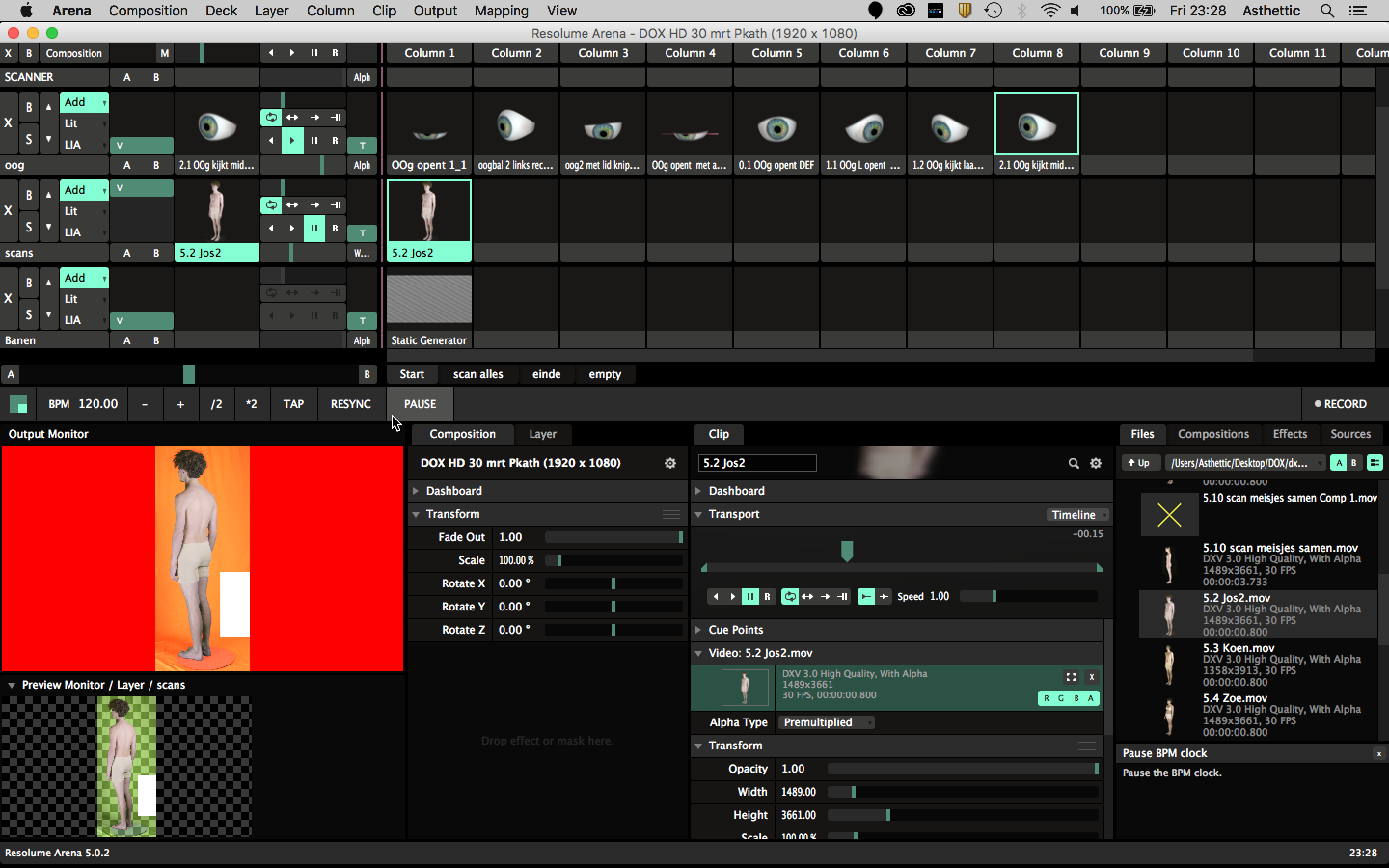This screenshot has width=1389, height=868.
Task: Click the clip settings gear icon
Action: (x=1096, y=463)
